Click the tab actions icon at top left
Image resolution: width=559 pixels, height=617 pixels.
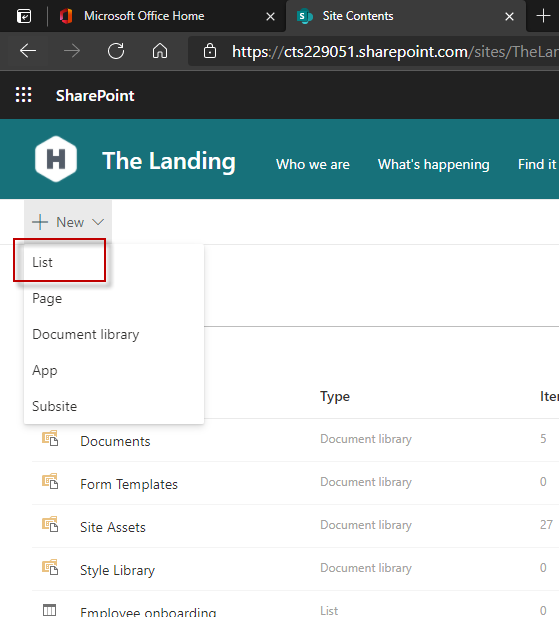[24, 16]
